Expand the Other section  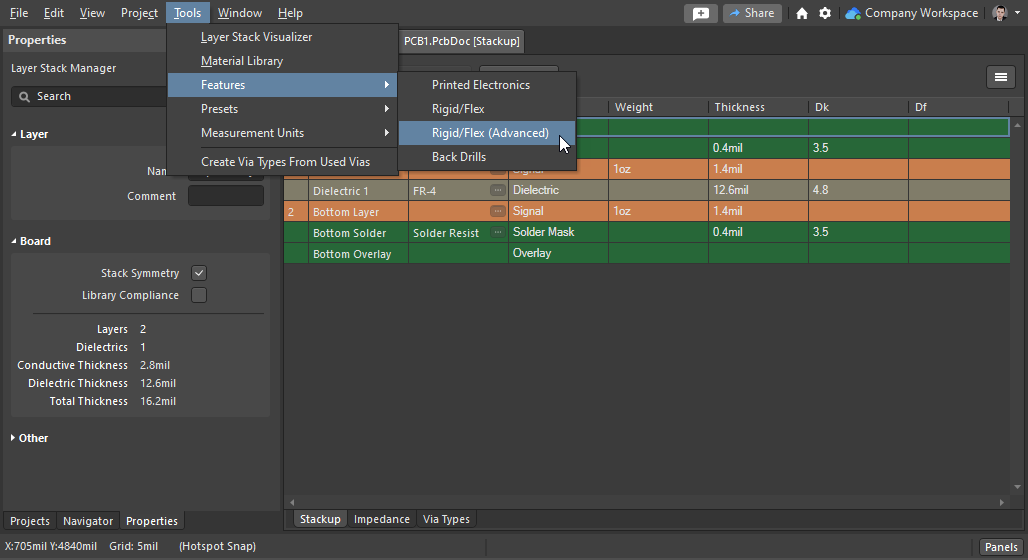[15, 438]
